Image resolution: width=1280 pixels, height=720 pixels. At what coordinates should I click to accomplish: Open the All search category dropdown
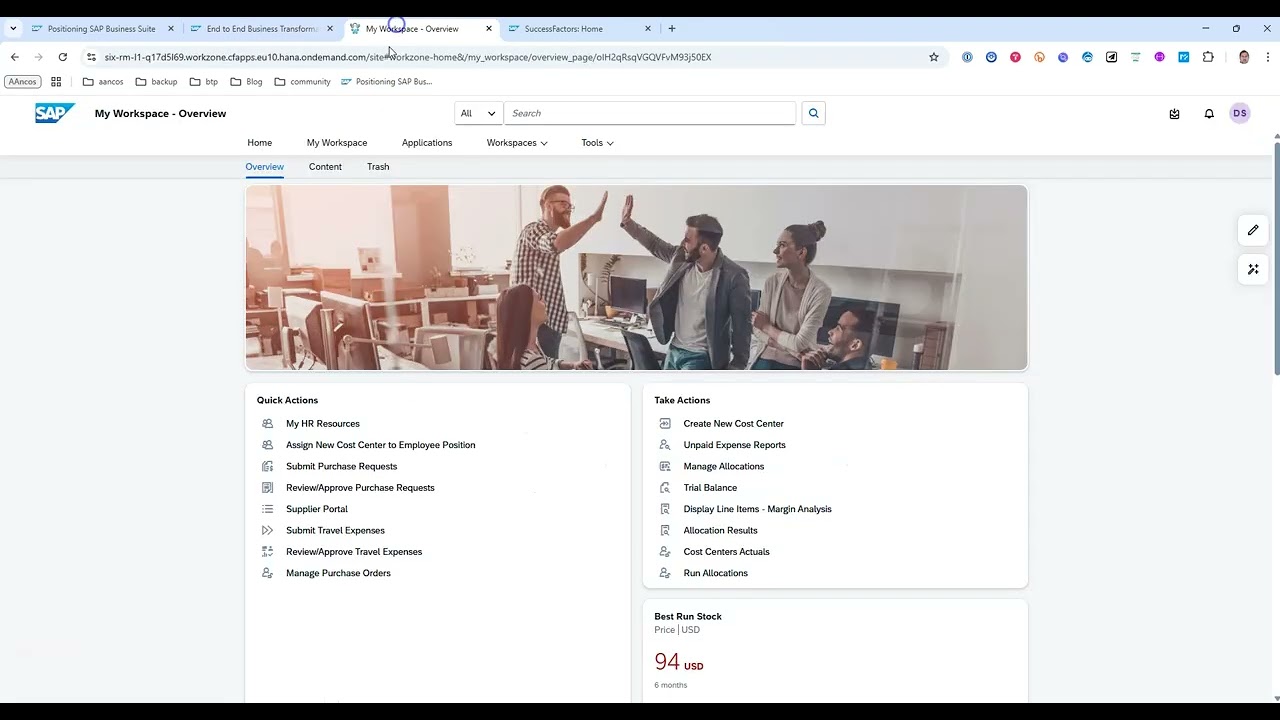tap(478, 113)
